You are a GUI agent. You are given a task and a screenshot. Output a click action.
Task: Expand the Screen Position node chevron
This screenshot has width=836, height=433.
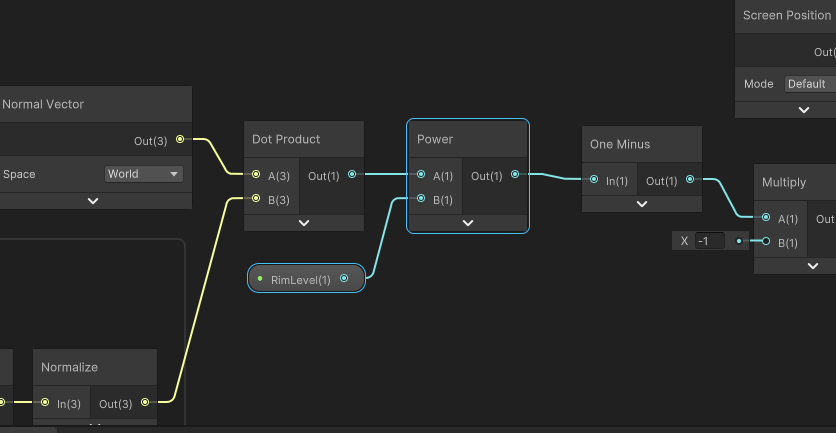(x=804, y=110)
